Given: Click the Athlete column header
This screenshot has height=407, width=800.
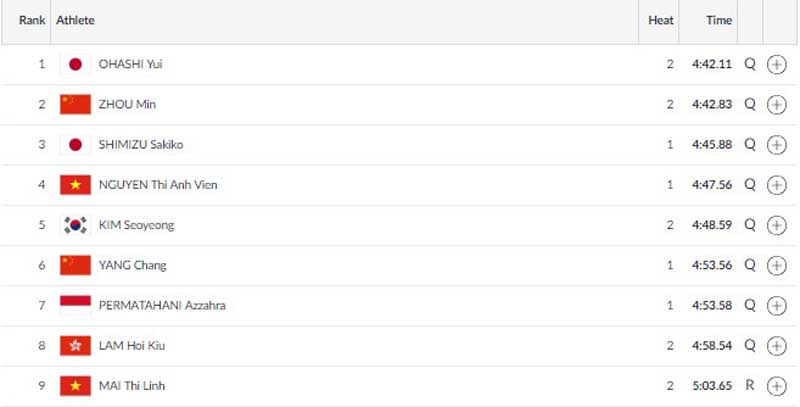Looking at the screenshot, I should (x=76, y=20).
